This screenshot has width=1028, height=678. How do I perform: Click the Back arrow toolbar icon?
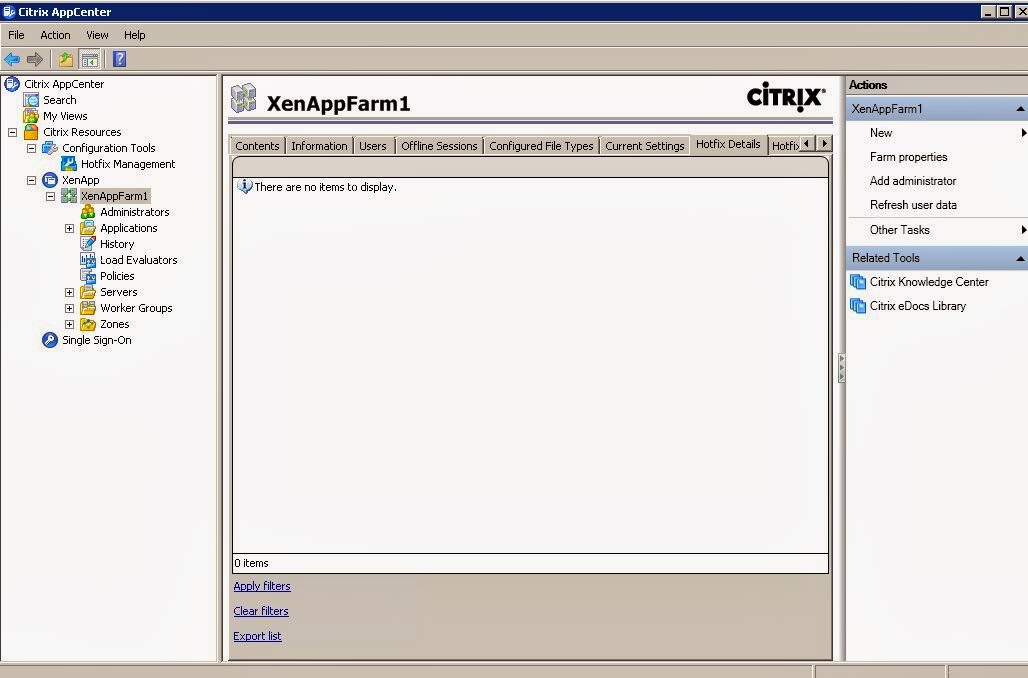click(12, 60)
